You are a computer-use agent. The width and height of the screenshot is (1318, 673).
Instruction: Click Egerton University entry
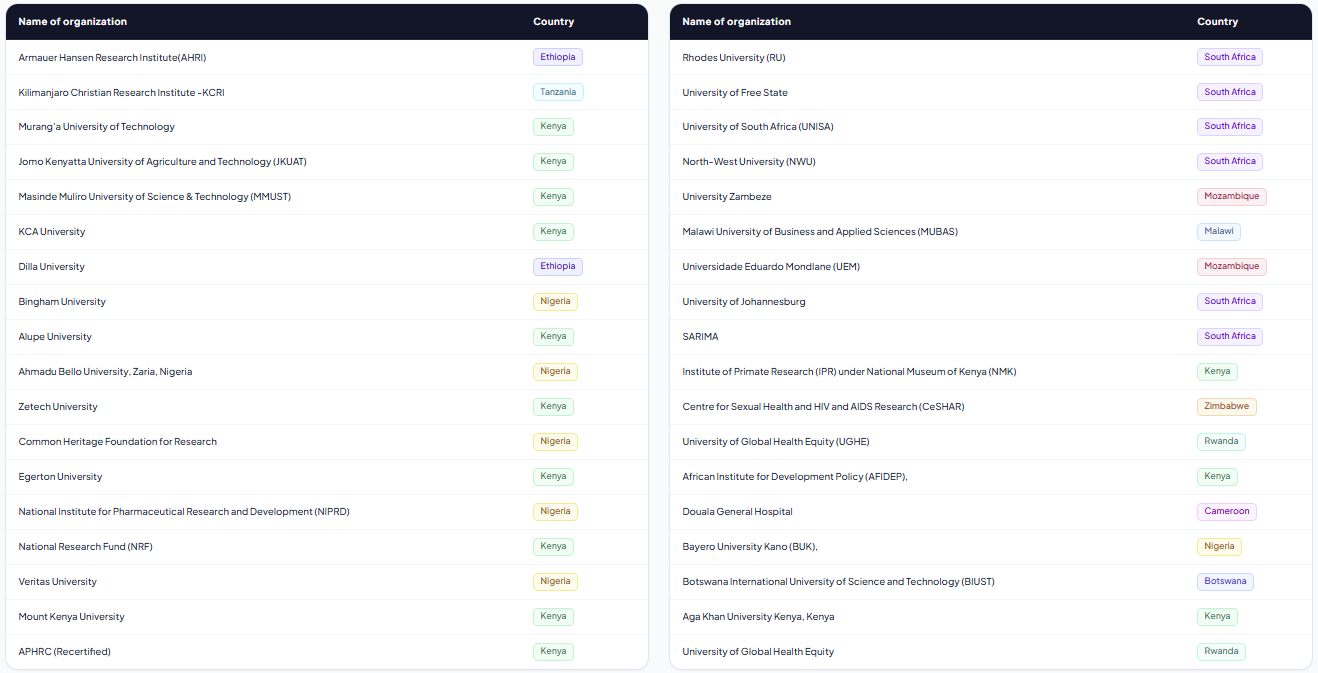60,477
